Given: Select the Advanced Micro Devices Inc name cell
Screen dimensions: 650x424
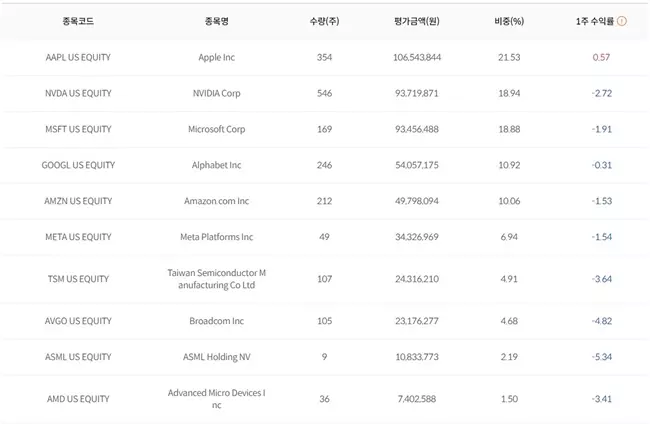Looking at the screenshot, I should pyautogui.click(x=216, y=399).
